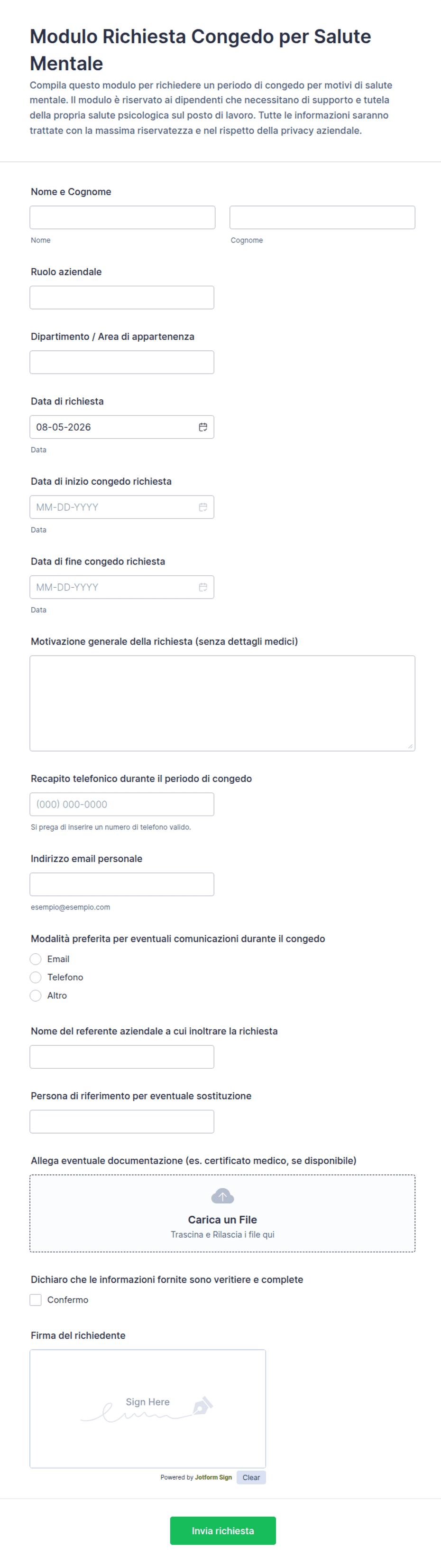Check the Confermo checkbox
Image resolution: width=441 pixels, height=1568 pixels.
tap(36, 1300)
